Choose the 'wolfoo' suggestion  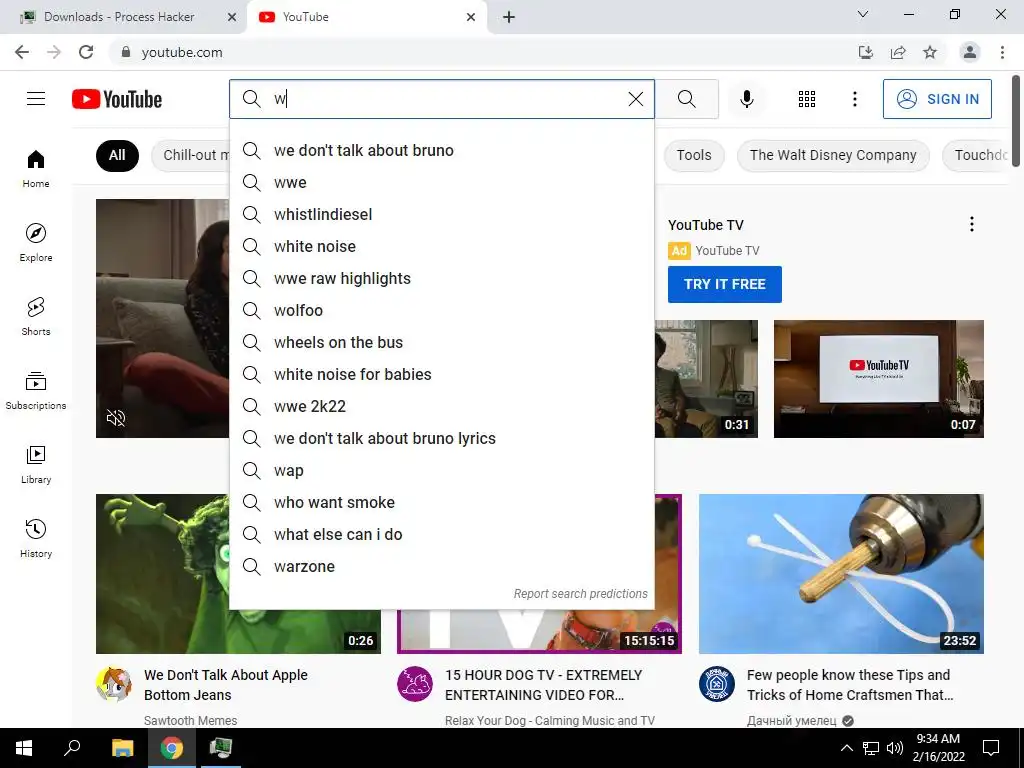[441, 310]
